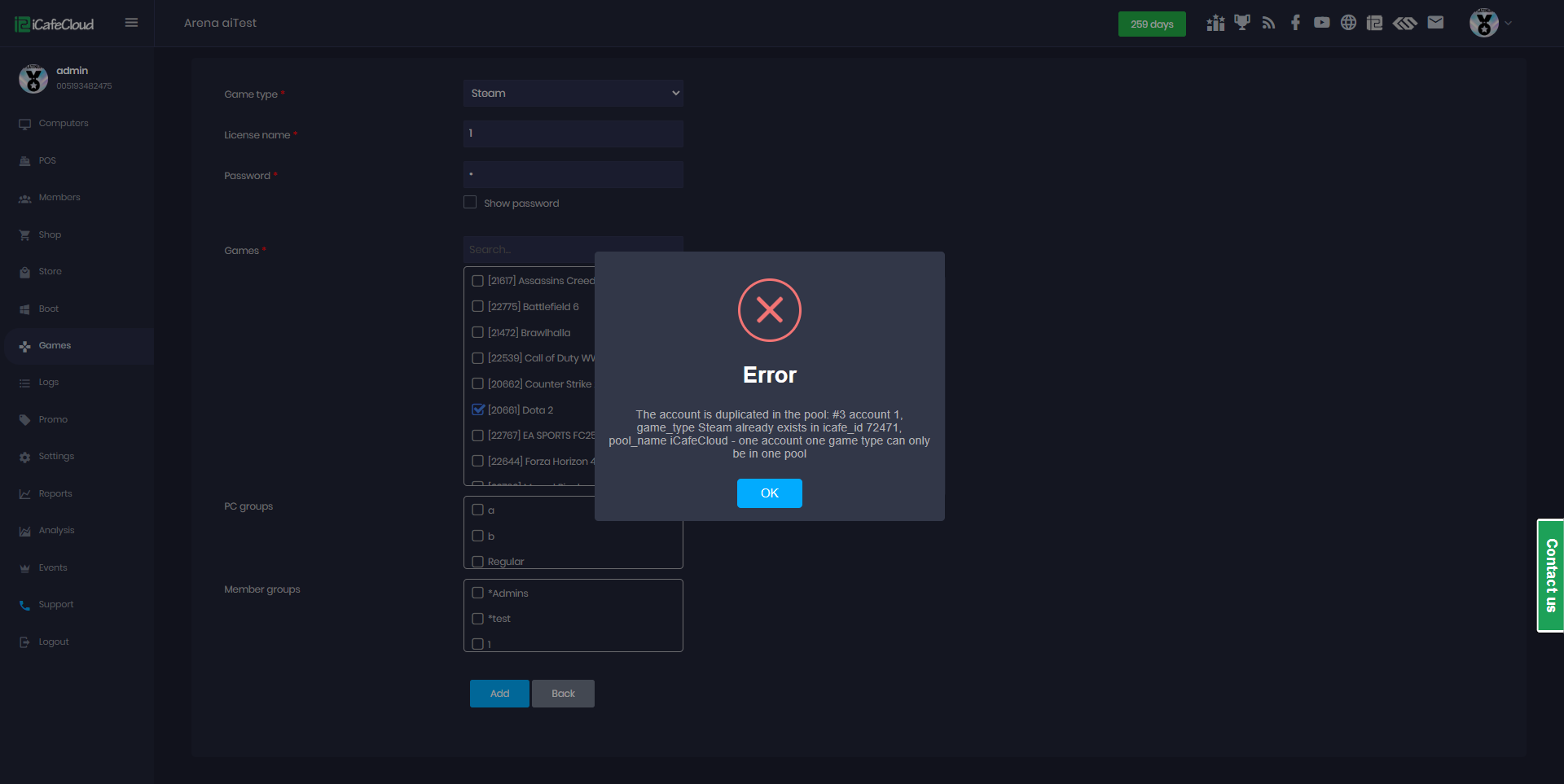This screenshot has height=784, width=1564.
Task: Check the *test member group checkbox
Action: click(478, 619)
